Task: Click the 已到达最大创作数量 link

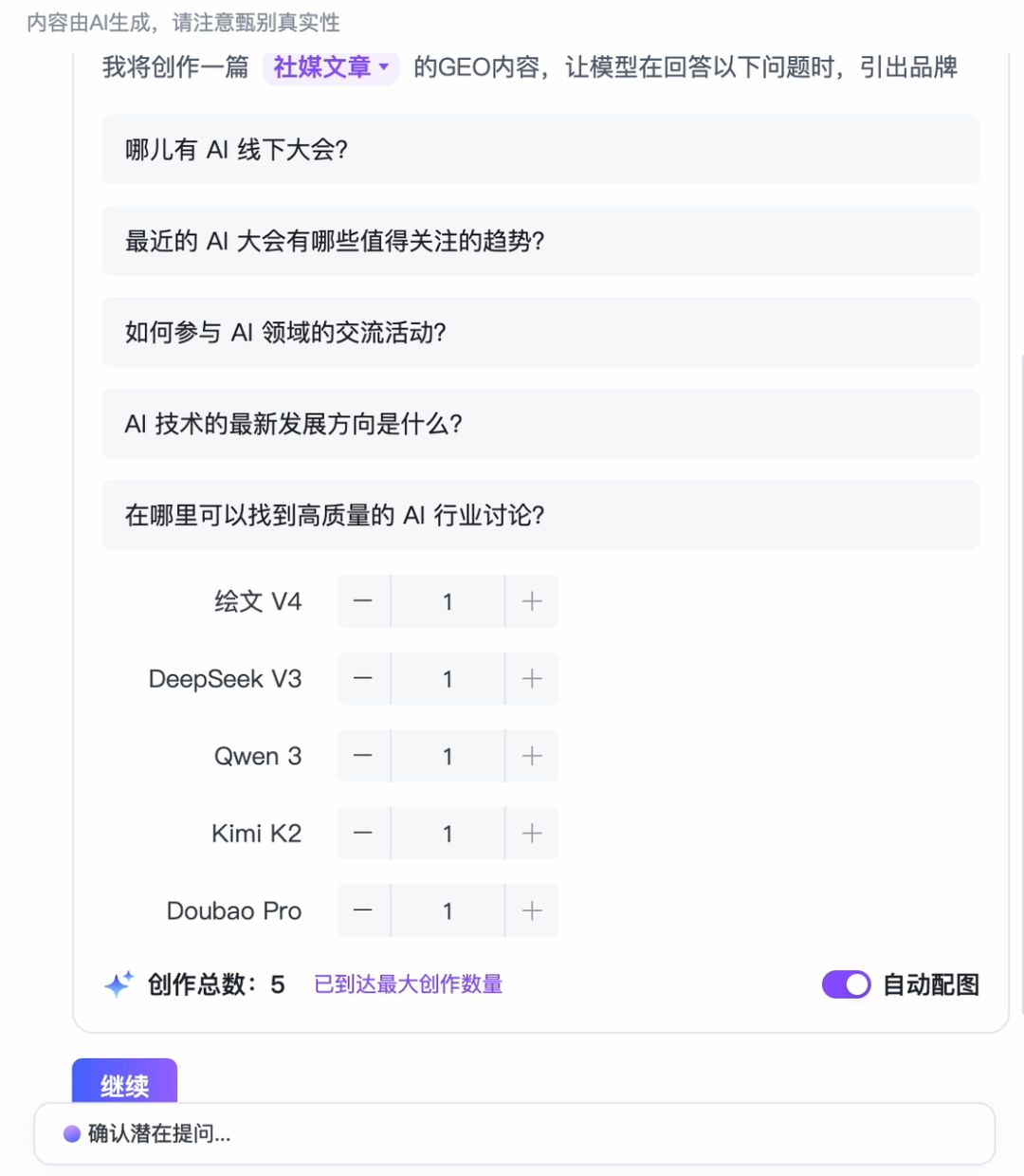Action: coord(407,984)
